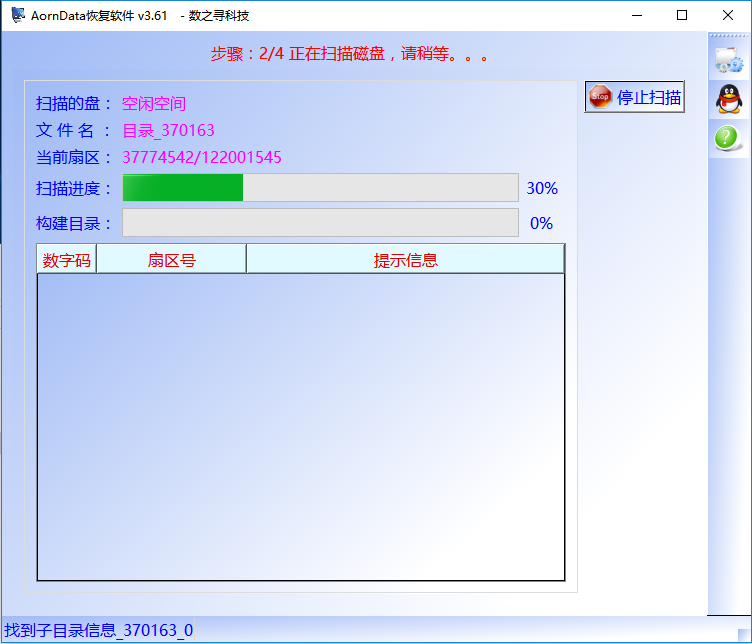Minimize the AornData window
This screenshot has height=644, width=752.
(x=637, y=15)
